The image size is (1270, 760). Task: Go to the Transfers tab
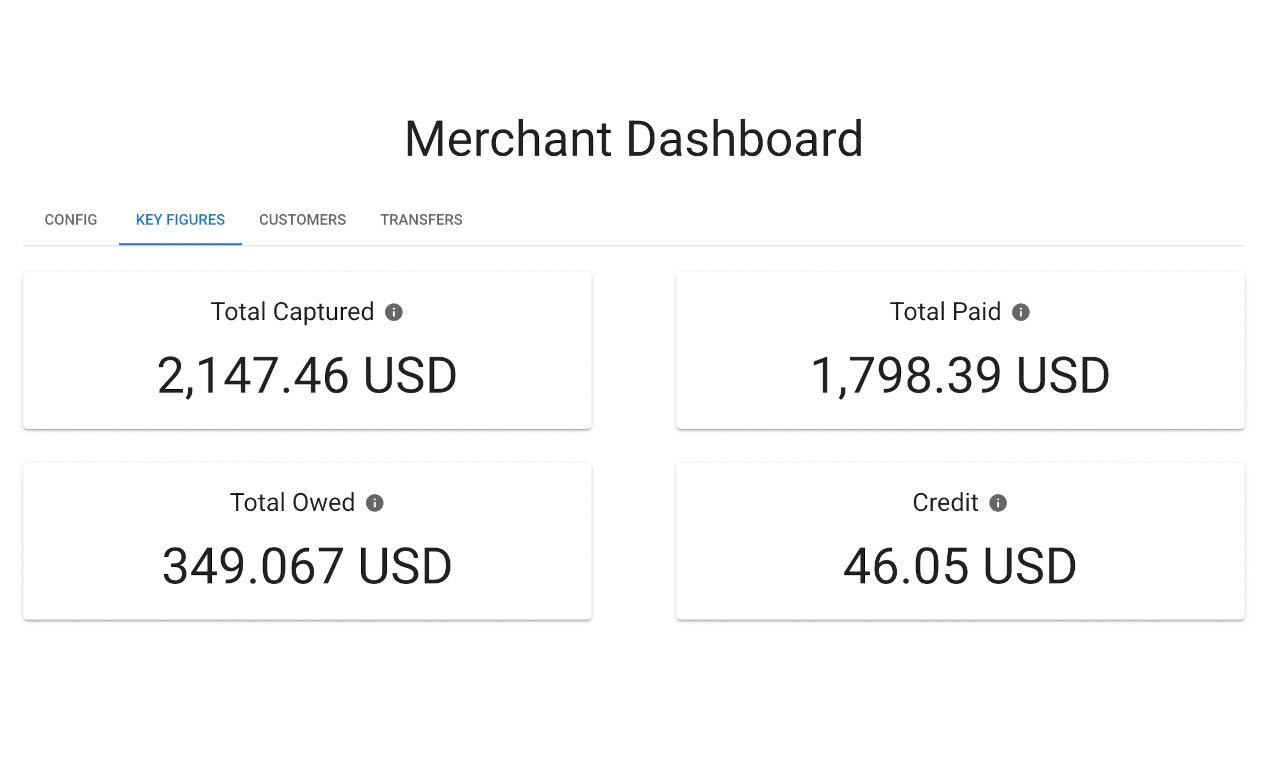(421, 220)
